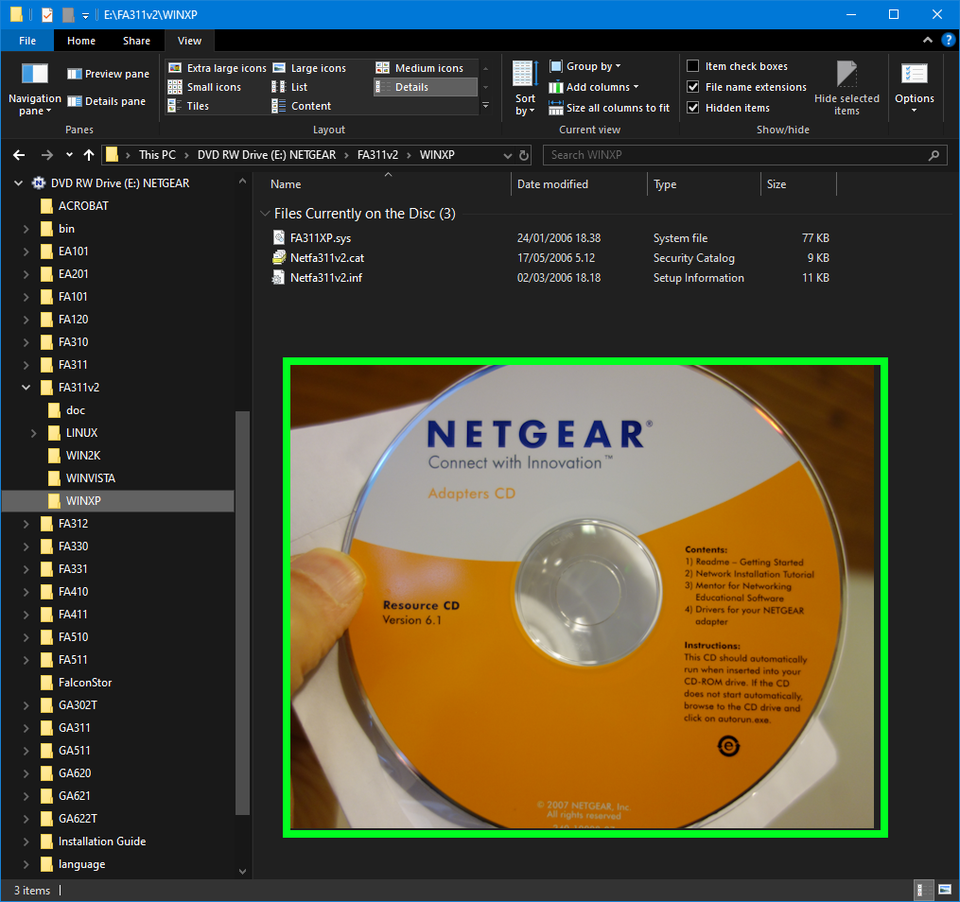Open the File menu tab
The image size is (960, 902).
27,41
